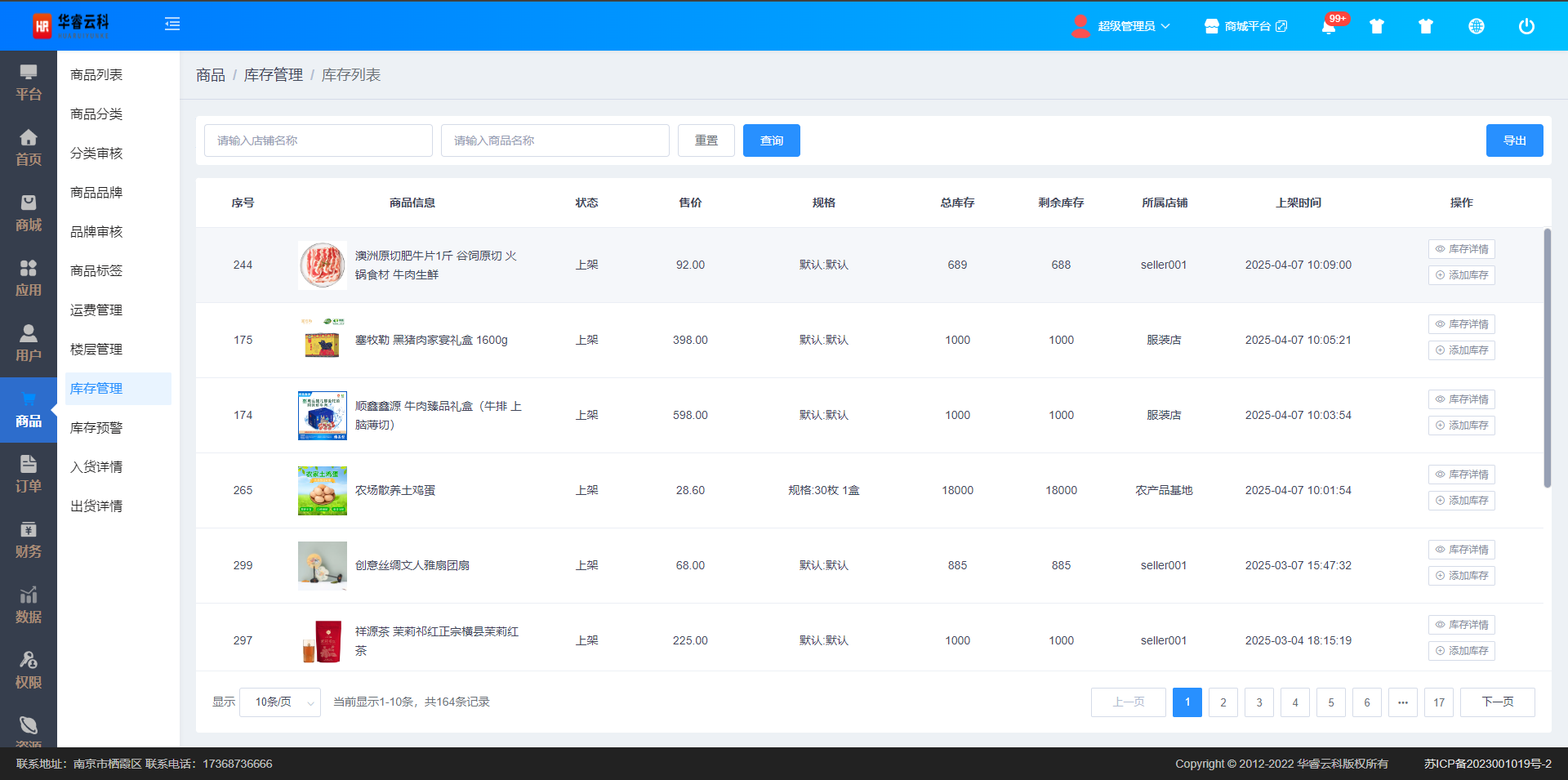
Task: Open 数据 data section in sidebar
Action: [29, 605]
